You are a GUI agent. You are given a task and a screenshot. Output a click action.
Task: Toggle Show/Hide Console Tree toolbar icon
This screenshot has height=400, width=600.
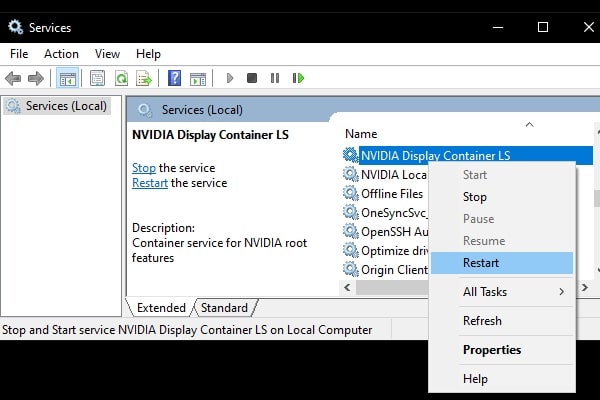(x=67, y=78)
